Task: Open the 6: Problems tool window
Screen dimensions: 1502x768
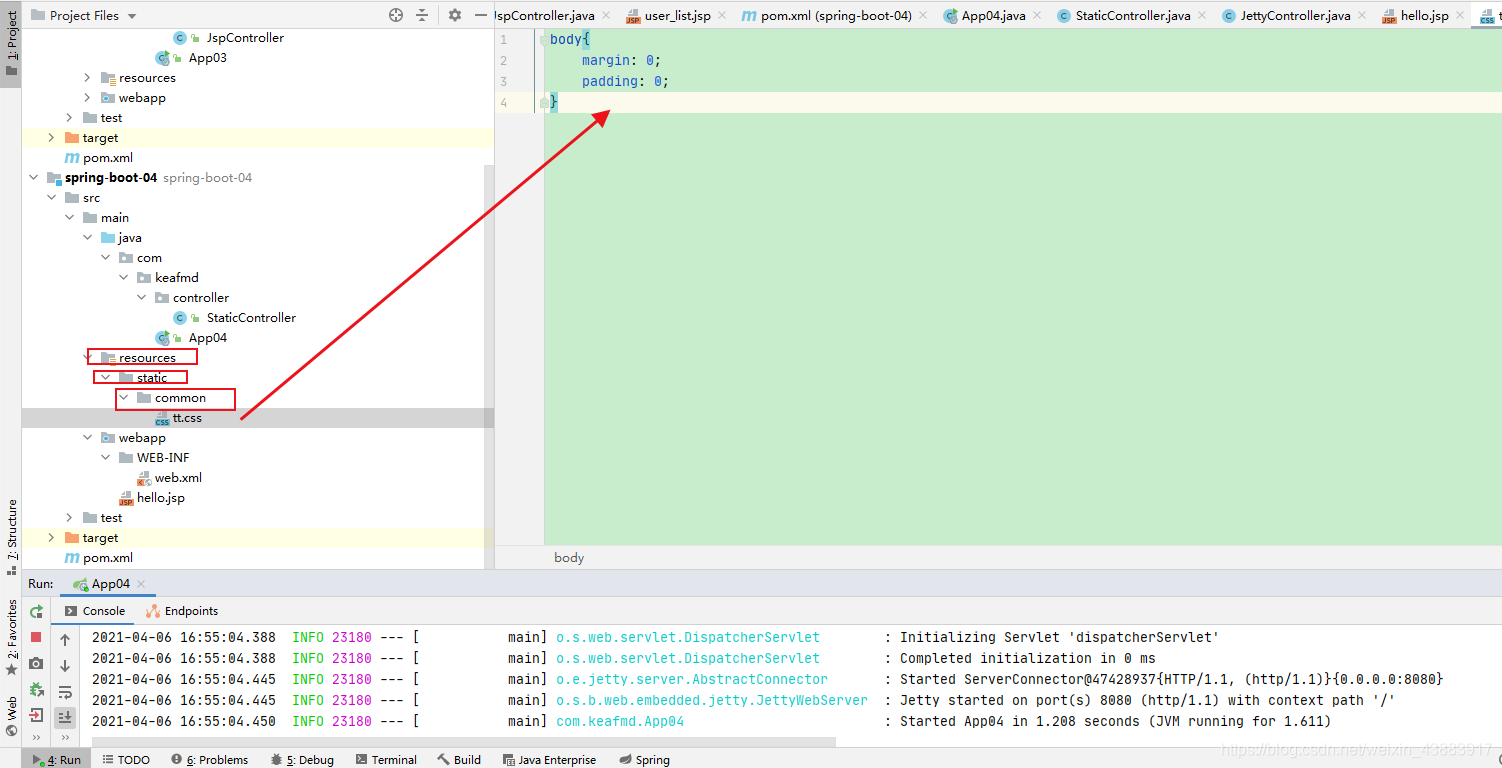Action: coord(209,760)
